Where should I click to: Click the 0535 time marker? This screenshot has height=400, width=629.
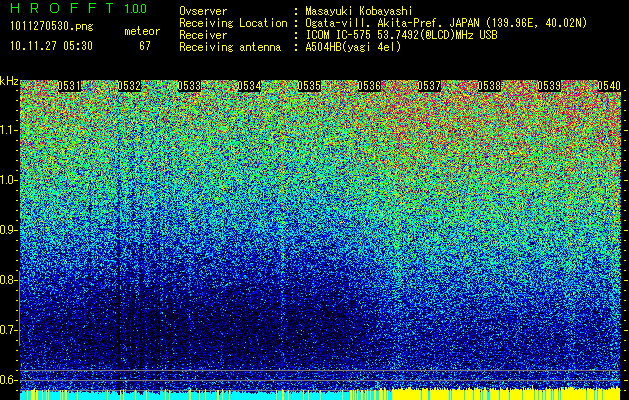click(309, 86)
